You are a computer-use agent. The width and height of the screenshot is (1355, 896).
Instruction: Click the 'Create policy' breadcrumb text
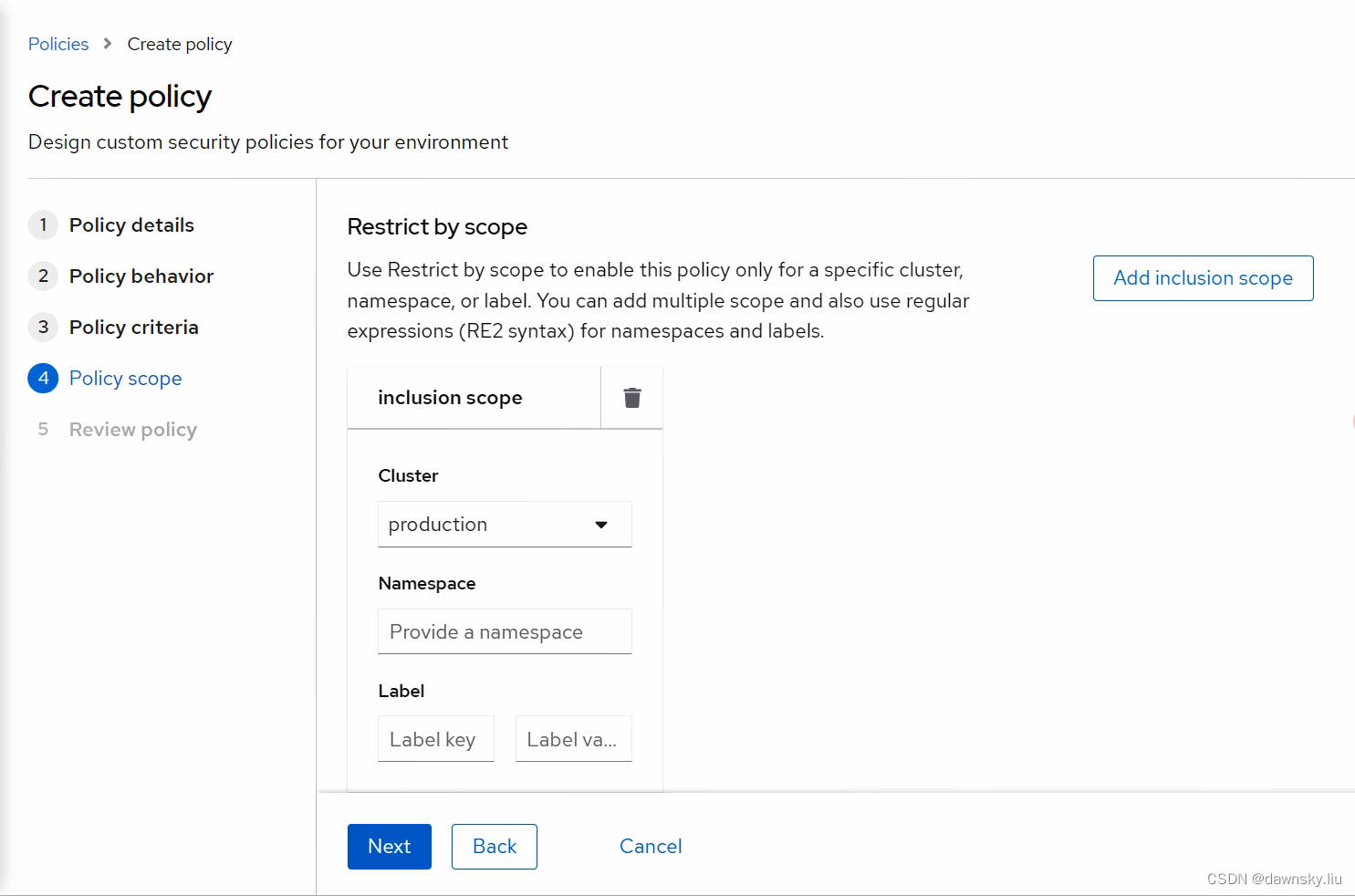(x=180, y=44)
